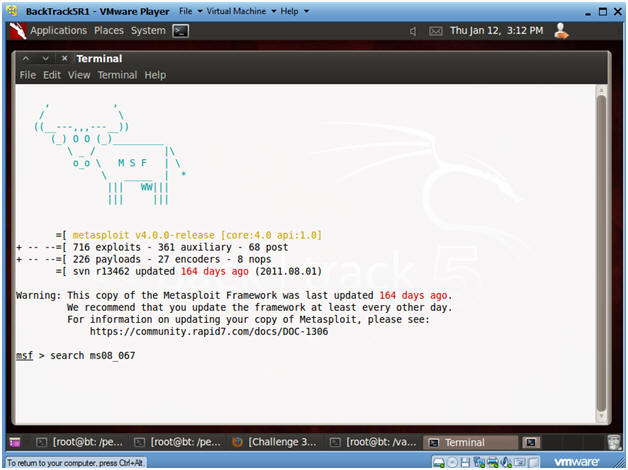628x470 pixels.
Task: Switch to second [root@bt: /pe... taskbar window
Action: click(x=177, y=442)
